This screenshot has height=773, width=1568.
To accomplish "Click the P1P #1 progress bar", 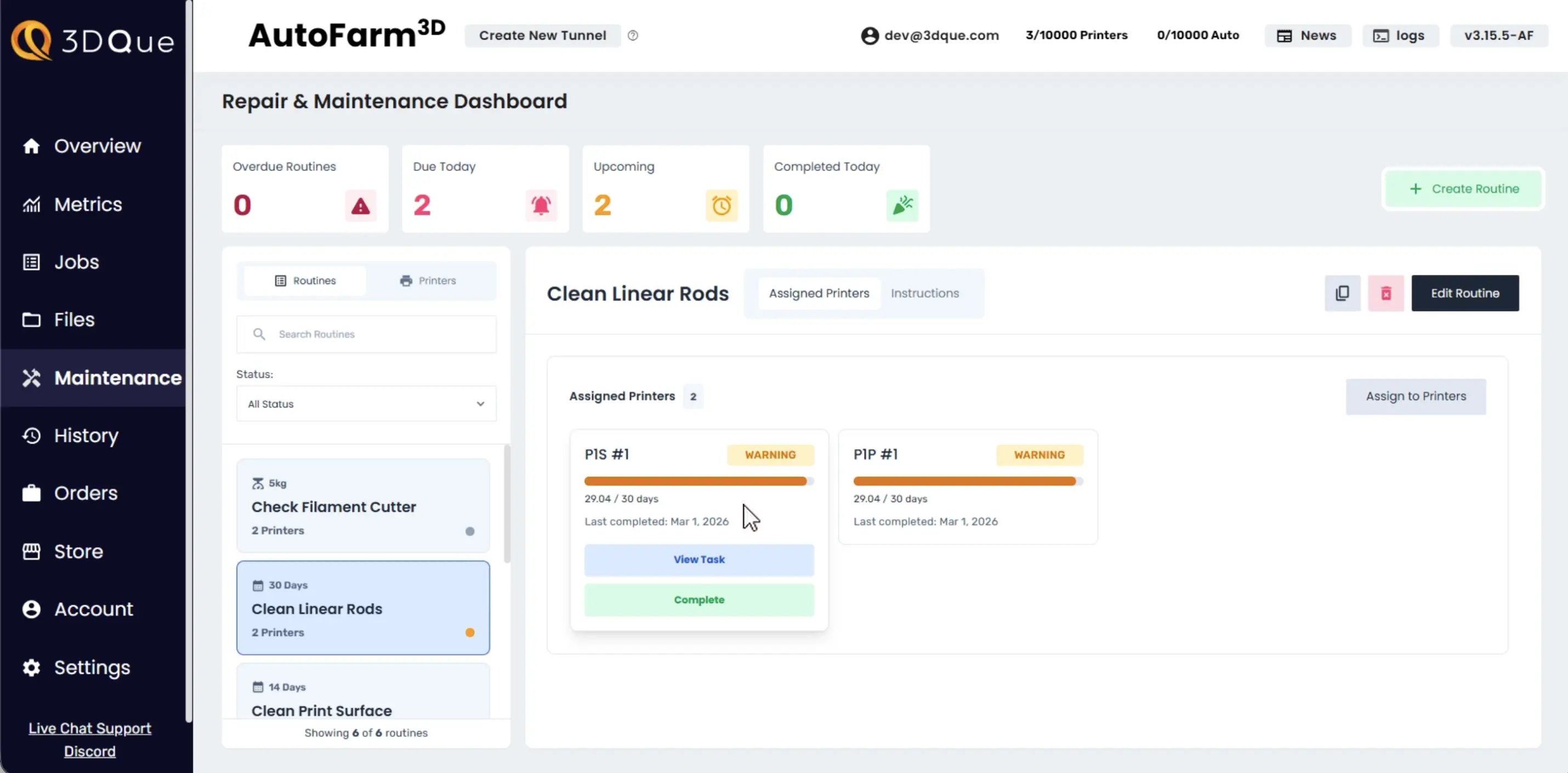I will [968, 481].
